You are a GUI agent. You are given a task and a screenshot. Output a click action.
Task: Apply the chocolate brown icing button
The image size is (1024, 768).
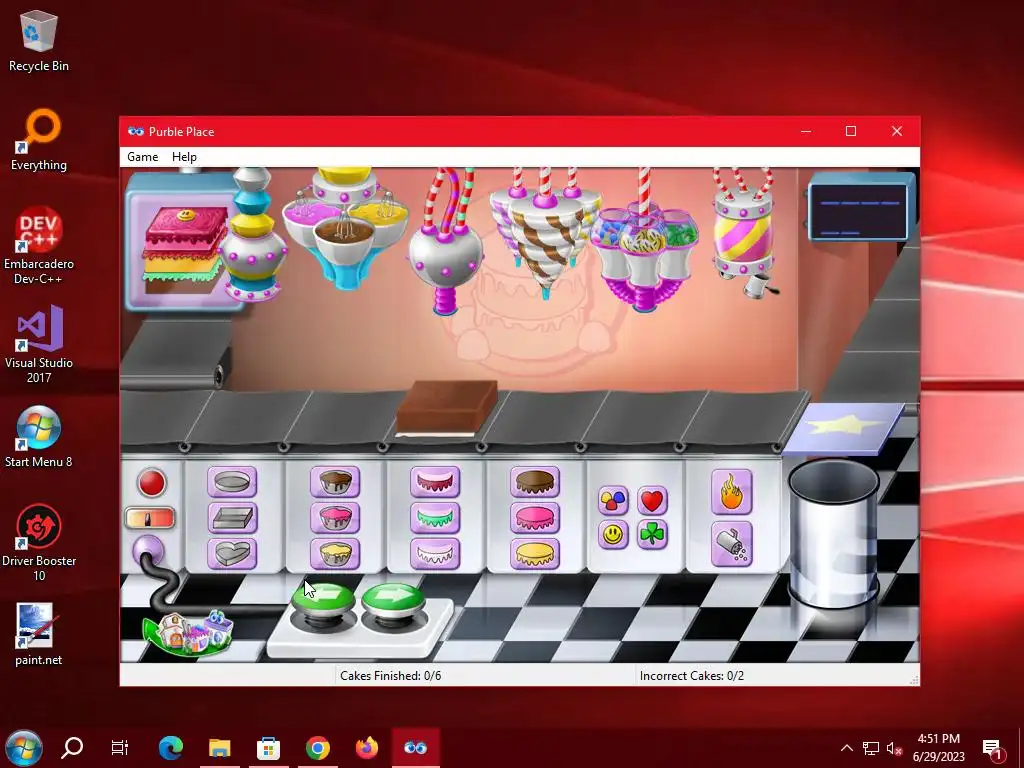point(535,482)
